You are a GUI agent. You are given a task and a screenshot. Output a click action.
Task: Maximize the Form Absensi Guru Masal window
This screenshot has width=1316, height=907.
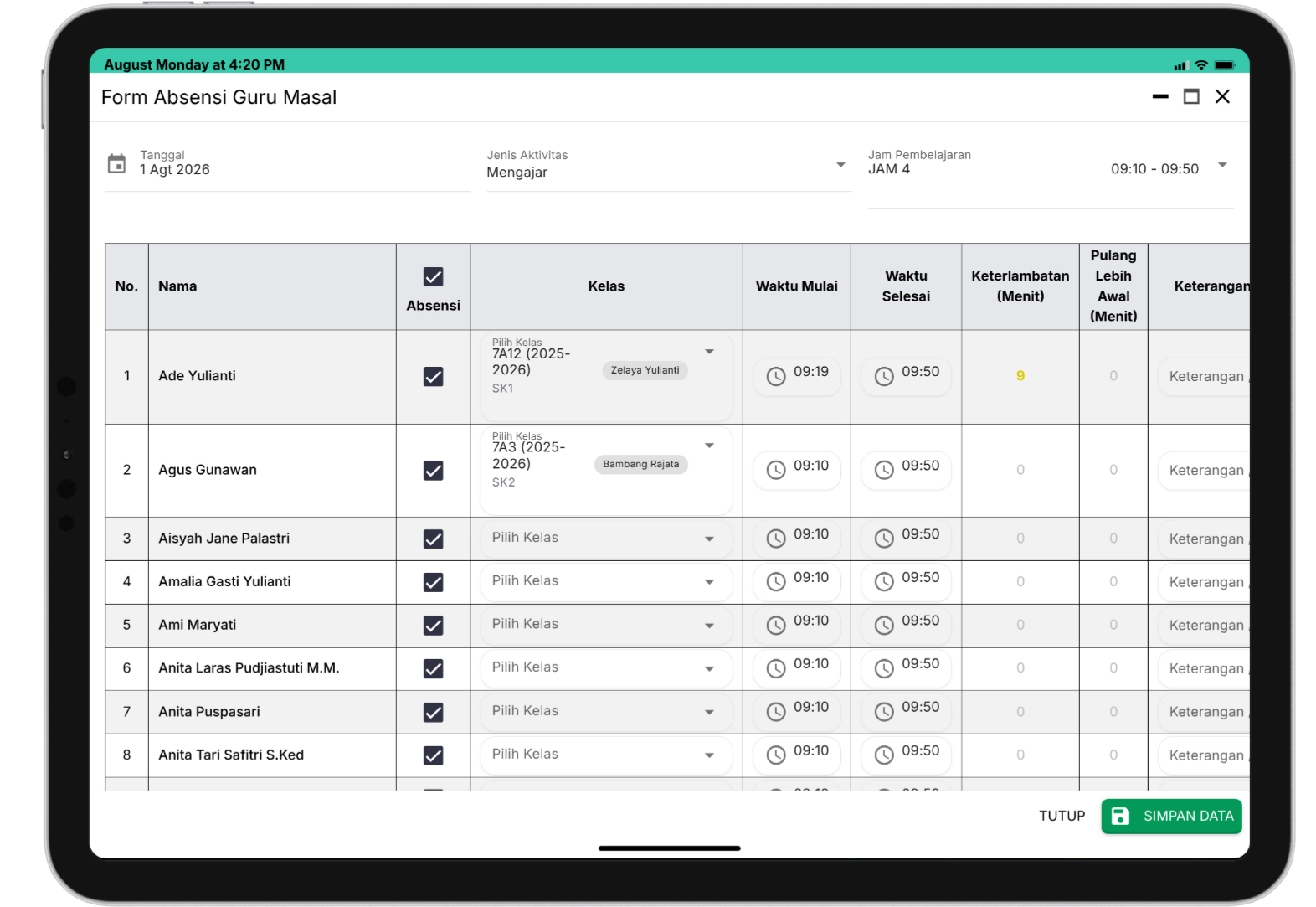pyautogui.click(x=1191, y=97)
